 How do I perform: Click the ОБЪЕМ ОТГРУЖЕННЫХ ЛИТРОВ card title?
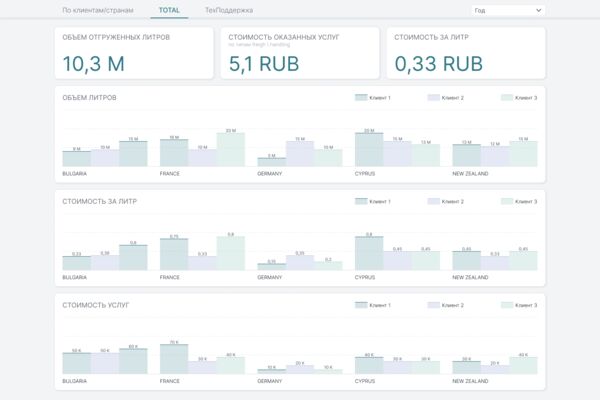pos(116,37)
